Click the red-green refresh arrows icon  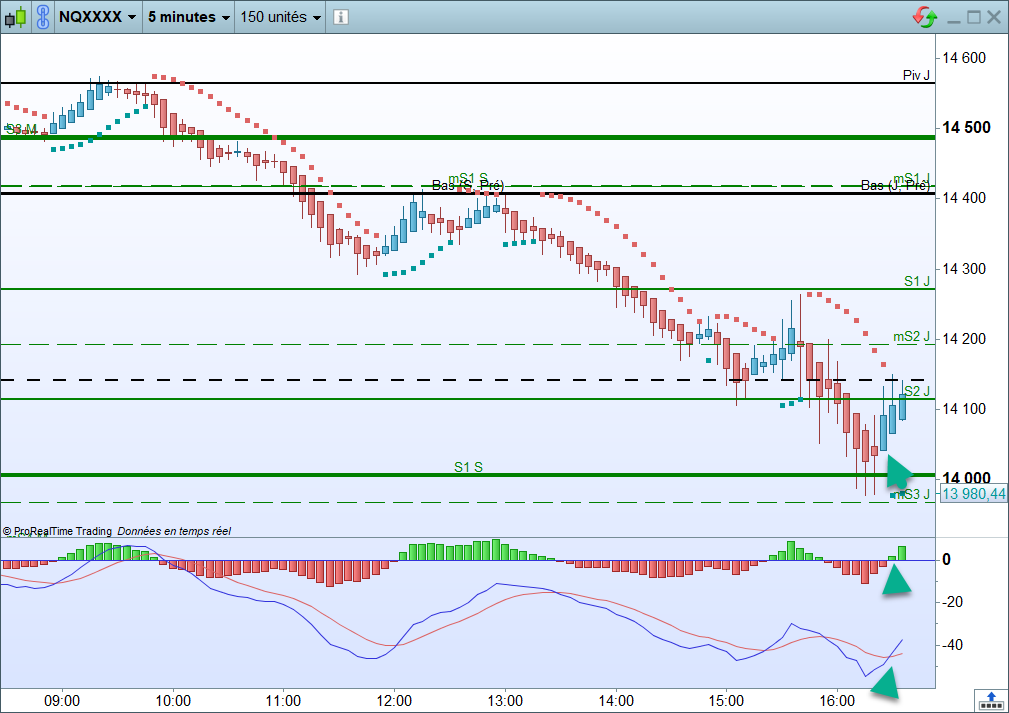tap(925, 17)
